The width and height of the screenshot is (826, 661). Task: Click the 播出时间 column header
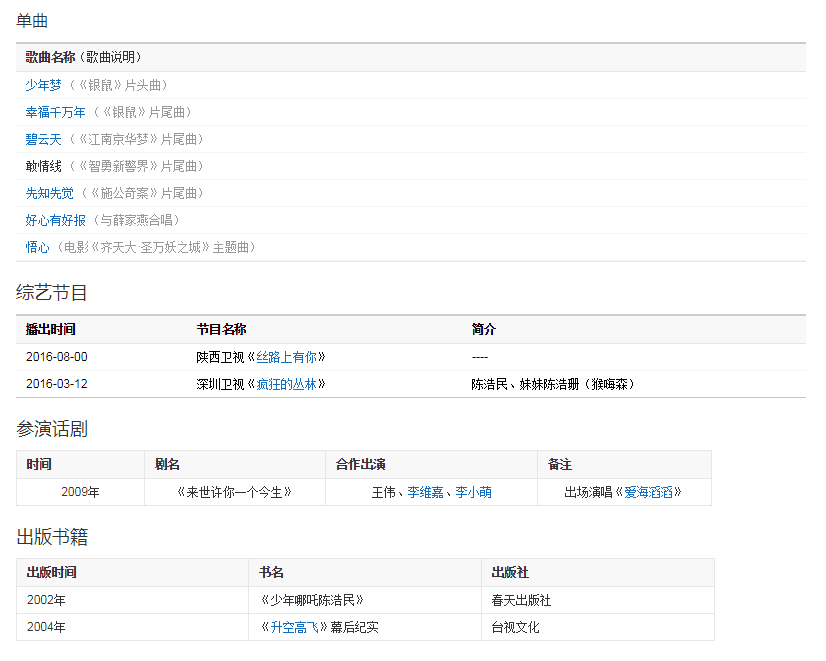click(50, 329)
